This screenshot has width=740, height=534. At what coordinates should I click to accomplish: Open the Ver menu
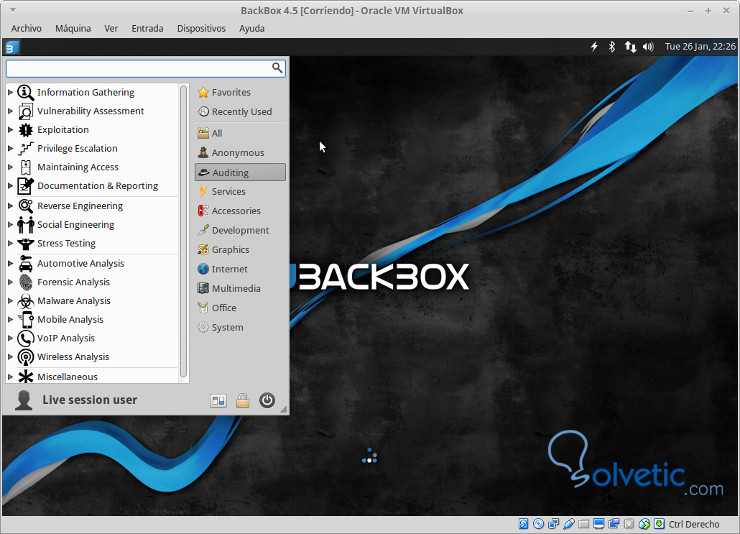coord(111,28)
